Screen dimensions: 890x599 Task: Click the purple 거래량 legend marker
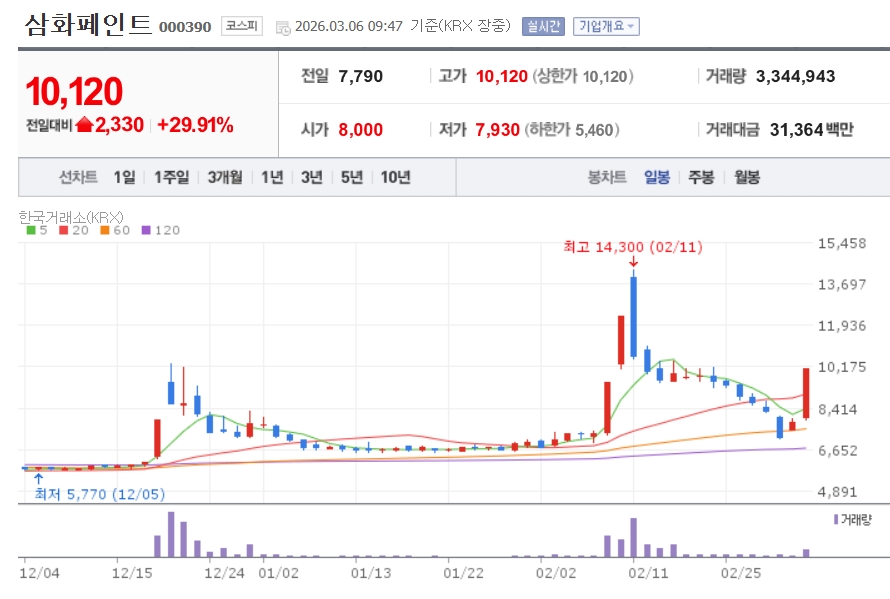point(836,519)
